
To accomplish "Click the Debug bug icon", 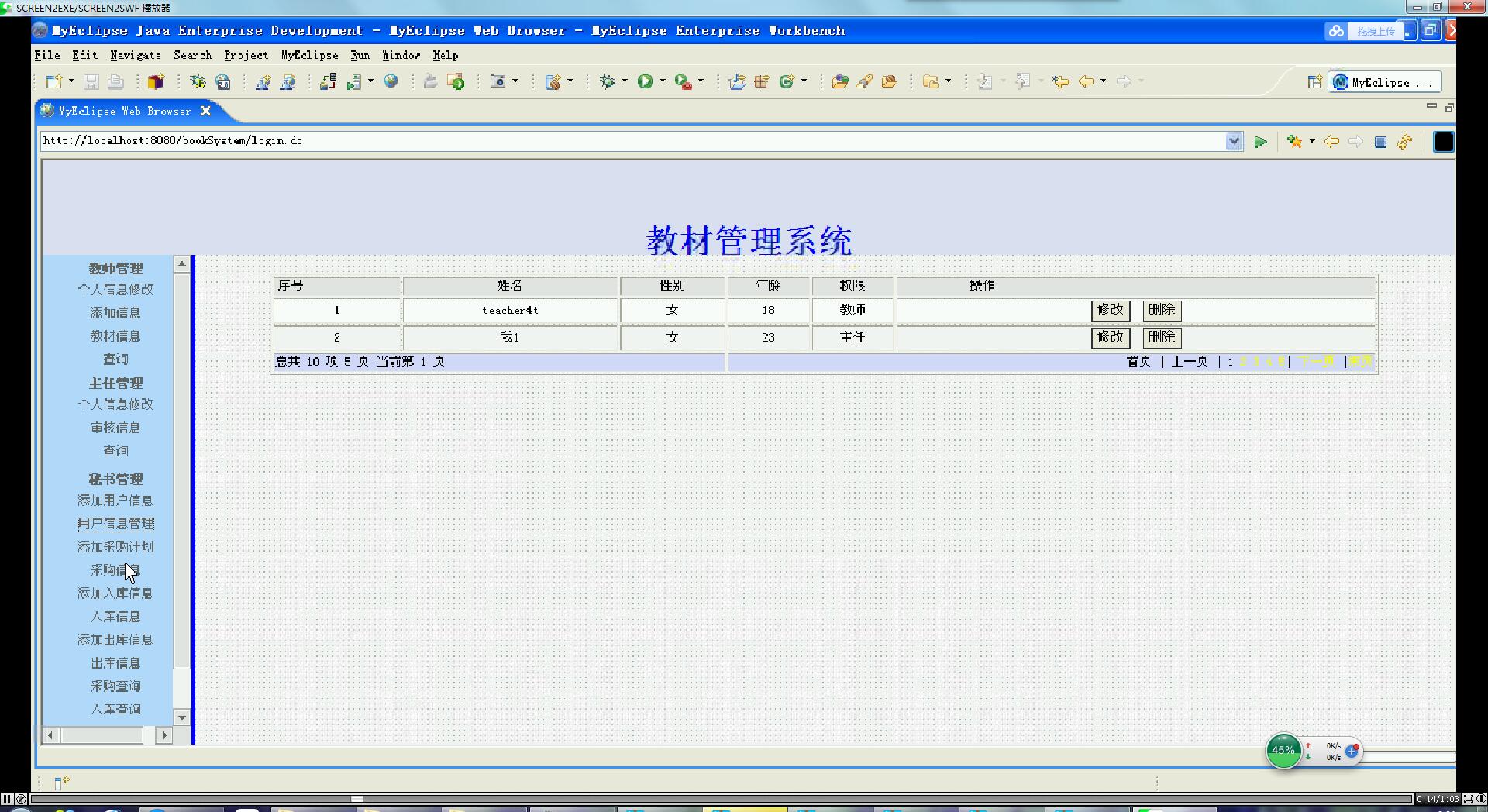I will (x=607, y=81).
